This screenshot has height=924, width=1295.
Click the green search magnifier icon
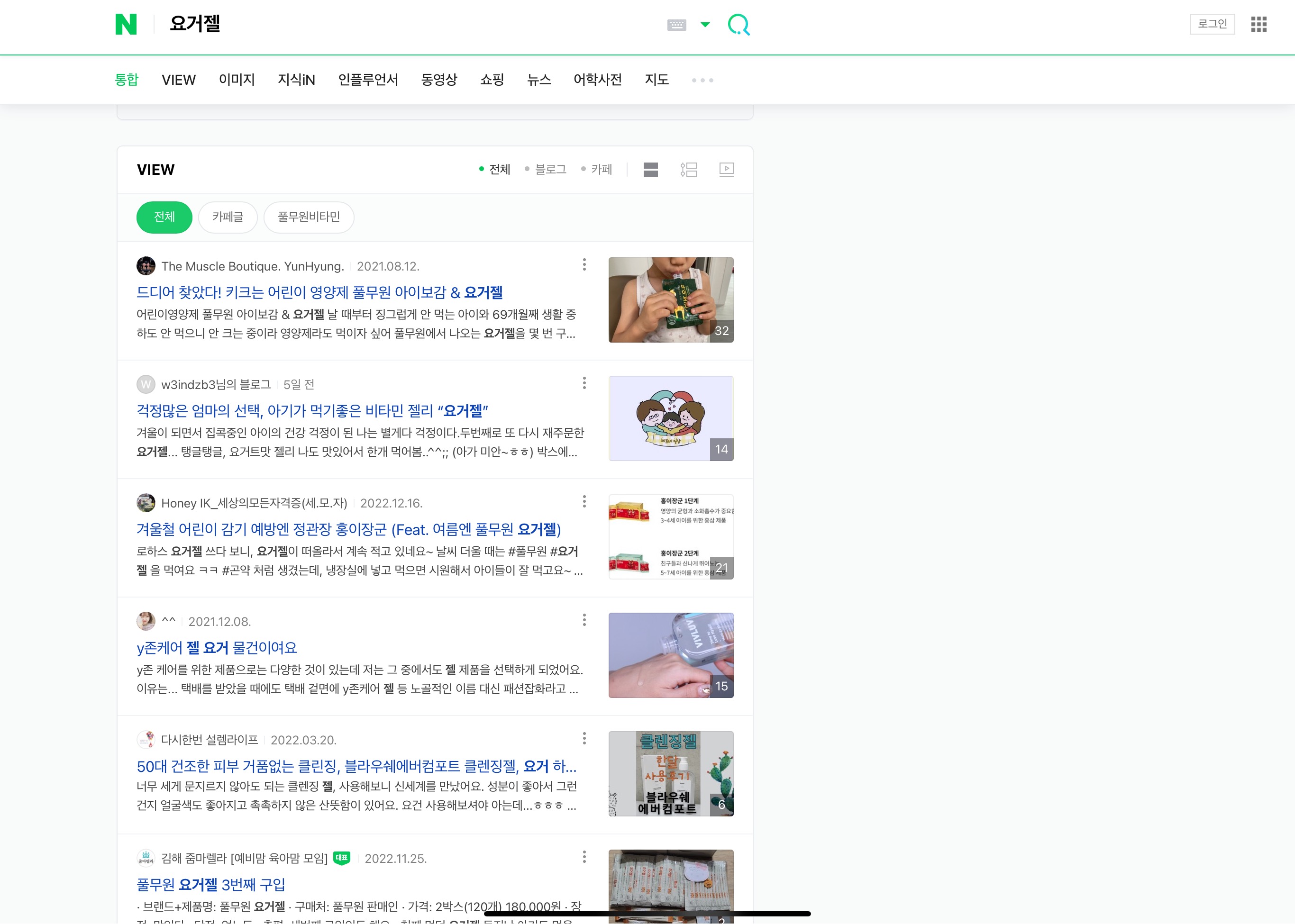tap(739, 25)
